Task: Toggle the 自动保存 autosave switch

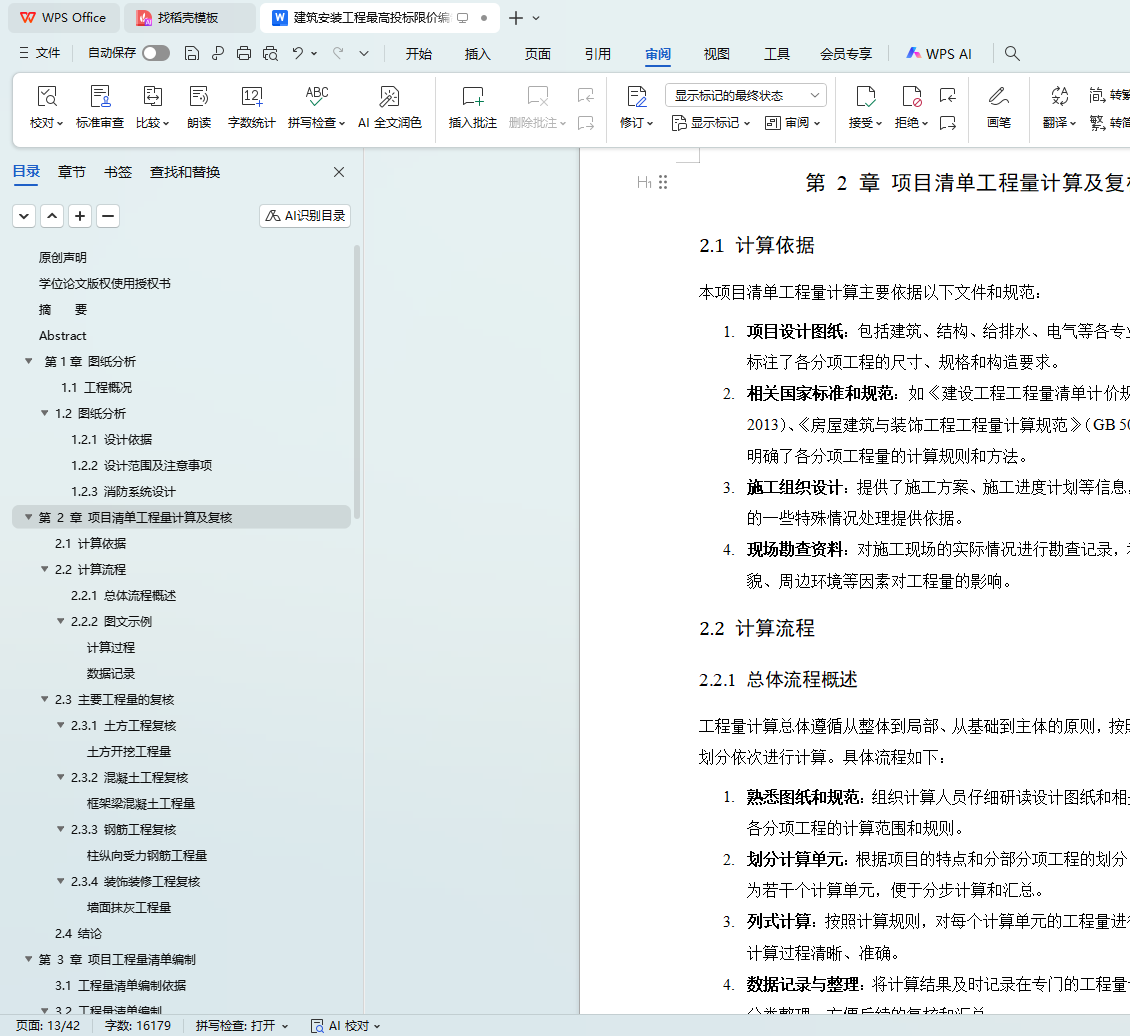Action: [x=156, y=53]
